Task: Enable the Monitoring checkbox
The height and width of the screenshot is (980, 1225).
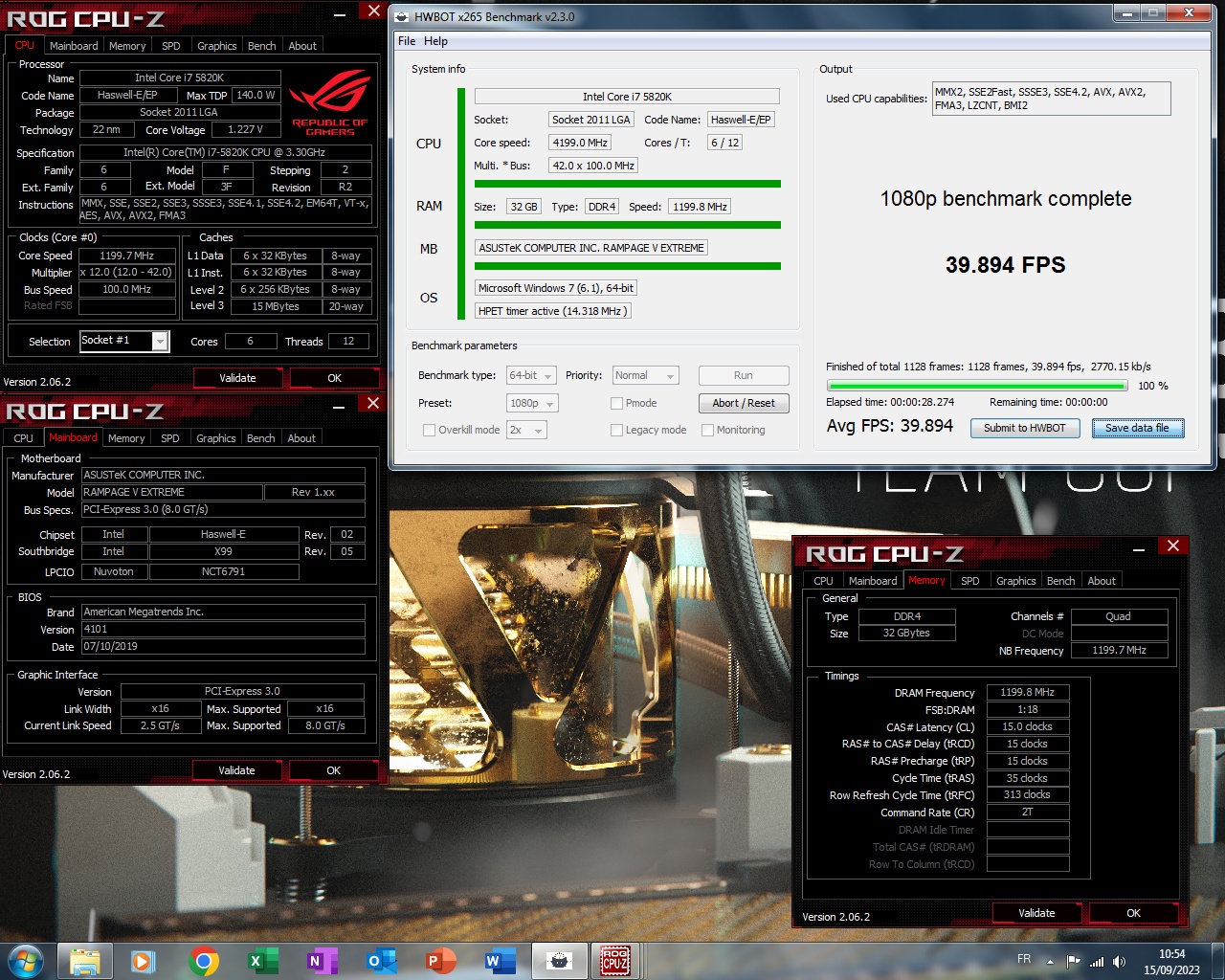Action: [x=708, y=431]
